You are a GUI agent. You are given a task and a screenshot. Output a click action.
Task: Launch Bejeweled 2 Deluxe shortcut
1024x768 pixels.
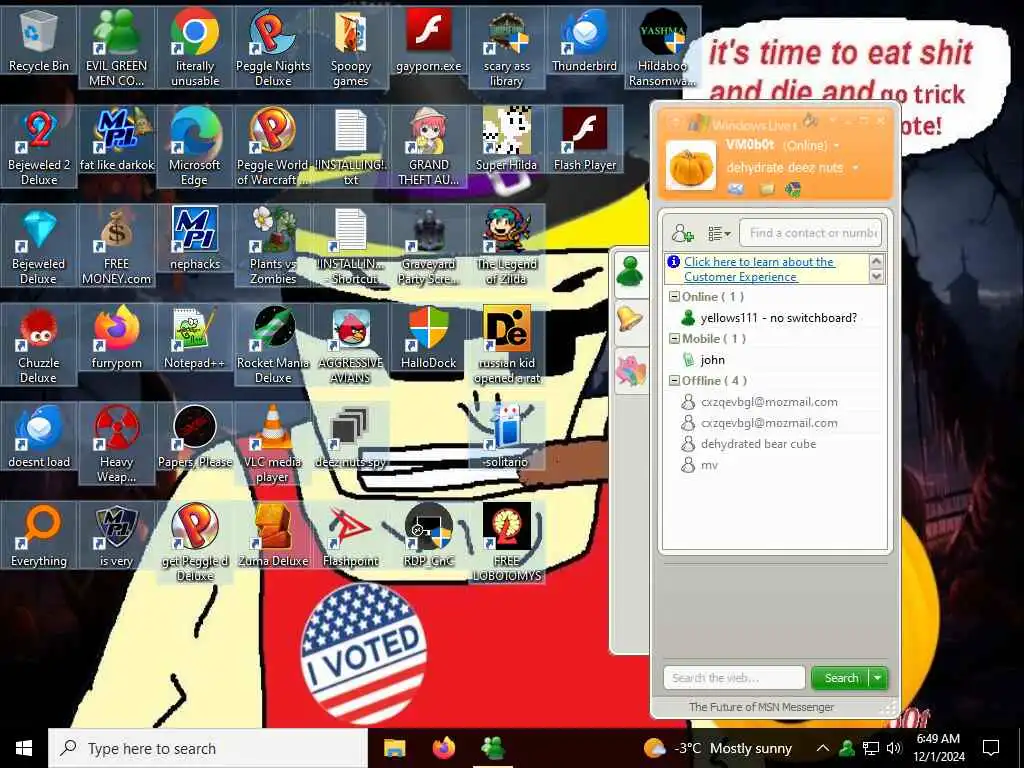[x=39, y=147]
